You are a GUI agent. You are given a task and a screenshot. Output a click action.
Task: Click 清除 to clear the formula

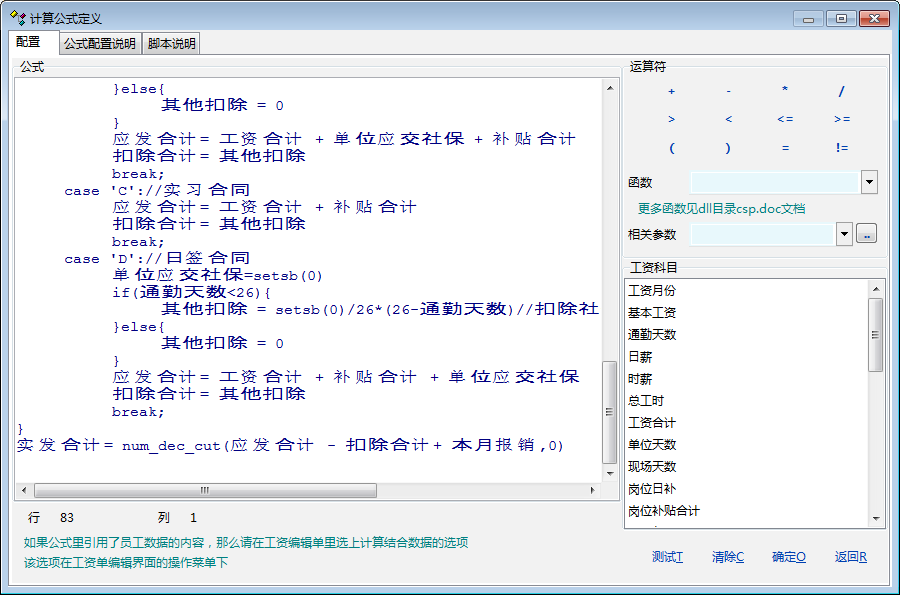(727, 557)
